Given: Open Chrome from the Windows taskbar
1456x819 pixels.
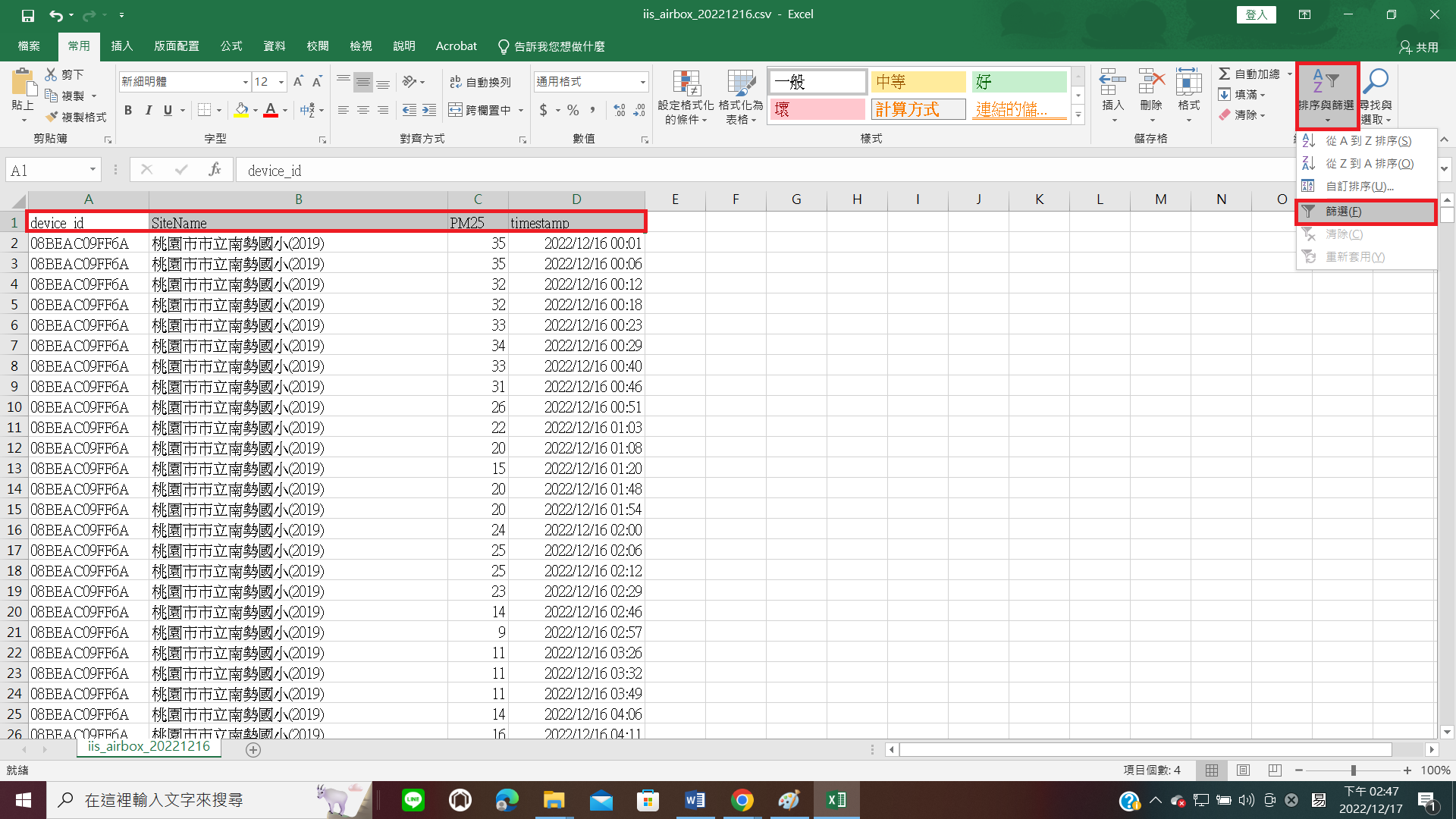Looking at the screenshot, I should tap(742, 800).
